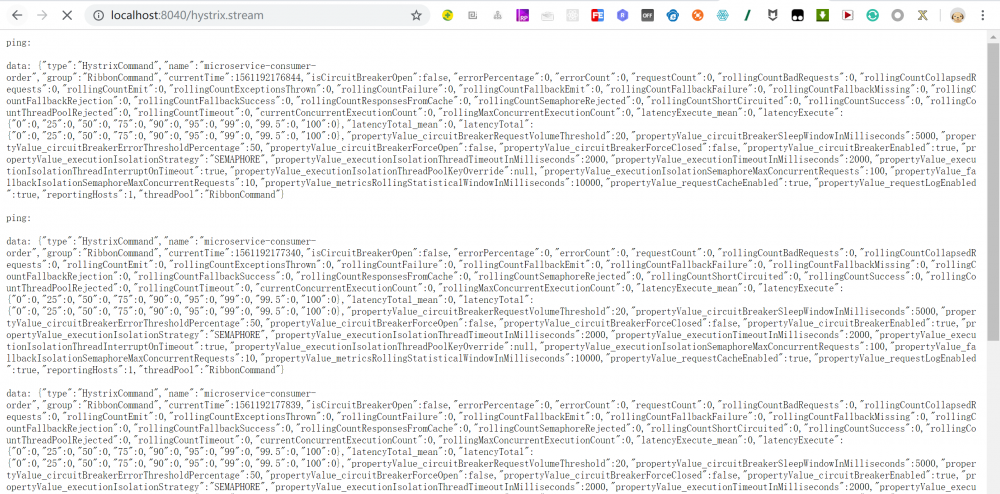Image resolution: width=1000 pixels, height=494 pixels.
Task: Click the address bar showing localhost:8040/hystrix.stream
Action: pyautogui.click(x=255, y=15)
